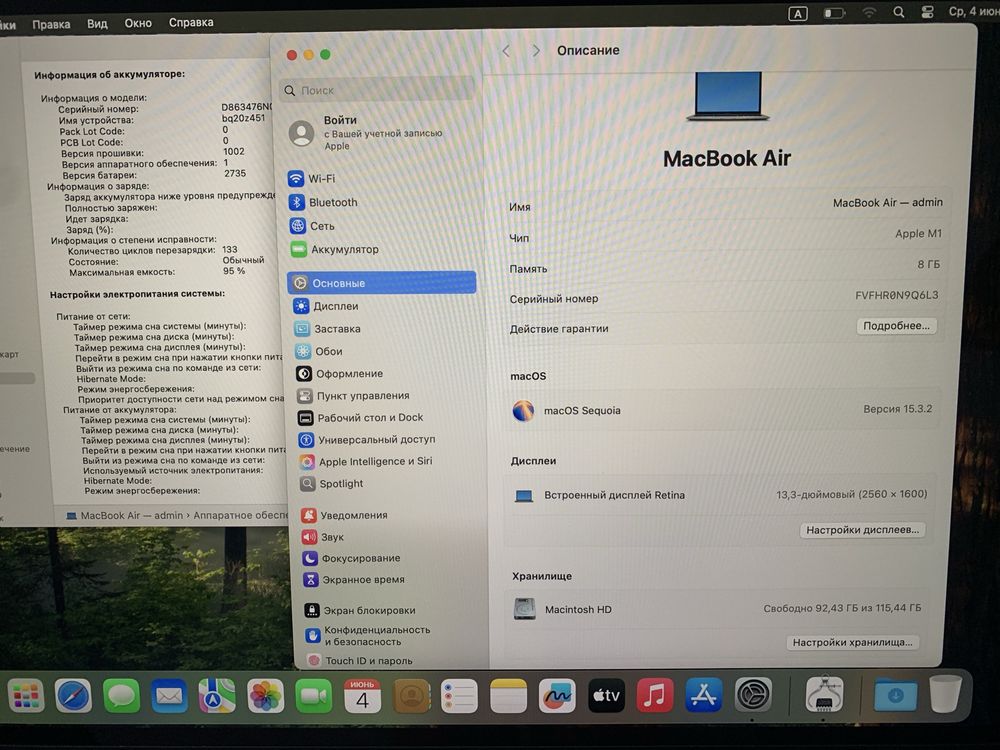The width and height of the screenshot is (1000, 750).
Task: Open Contacts app in Dock
Action: [x=411, y=695]
